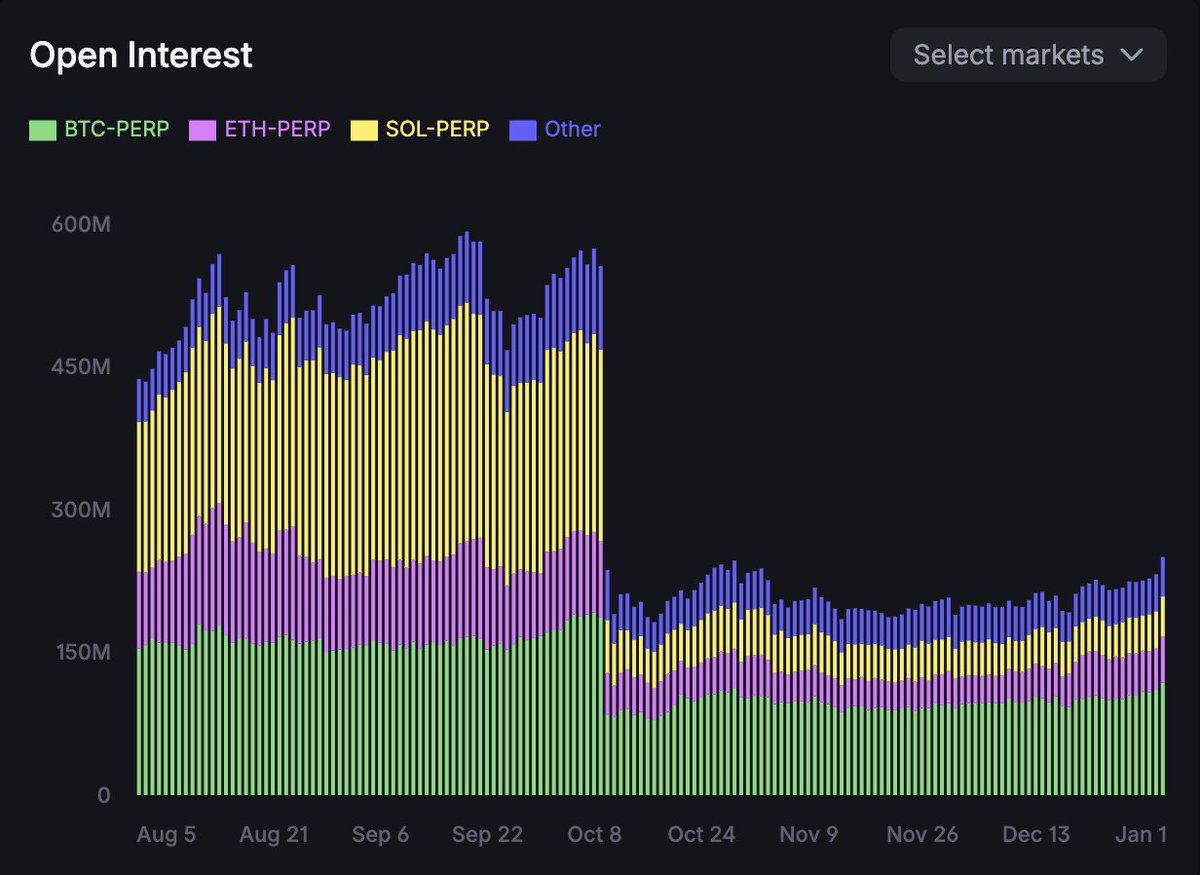
Task: Click the Oct 8 axis label
Action: (594, 834)
